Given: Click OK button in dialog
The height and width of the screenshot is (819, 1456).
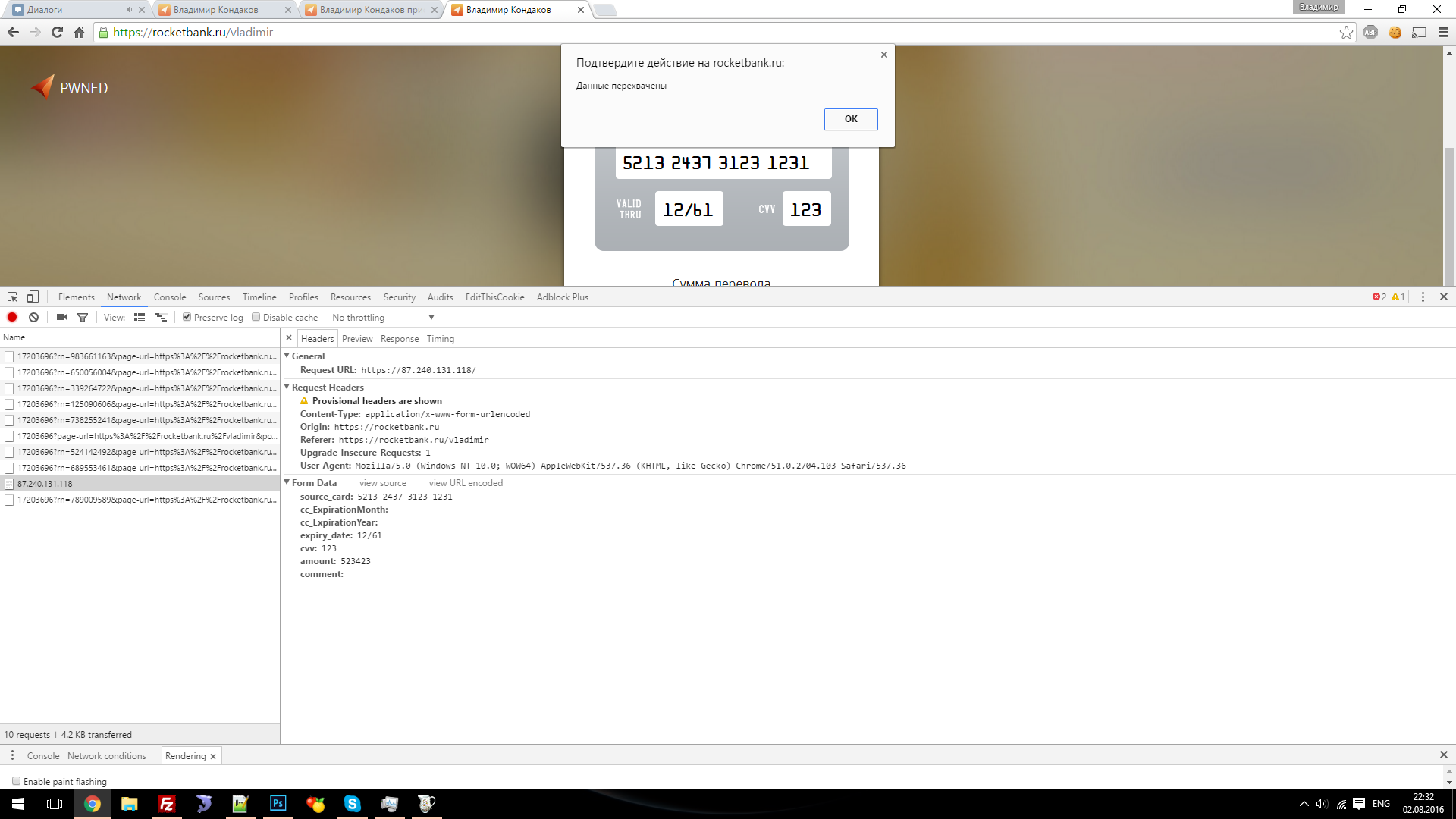Looking at the screenshot, I should tap(849, 119).
